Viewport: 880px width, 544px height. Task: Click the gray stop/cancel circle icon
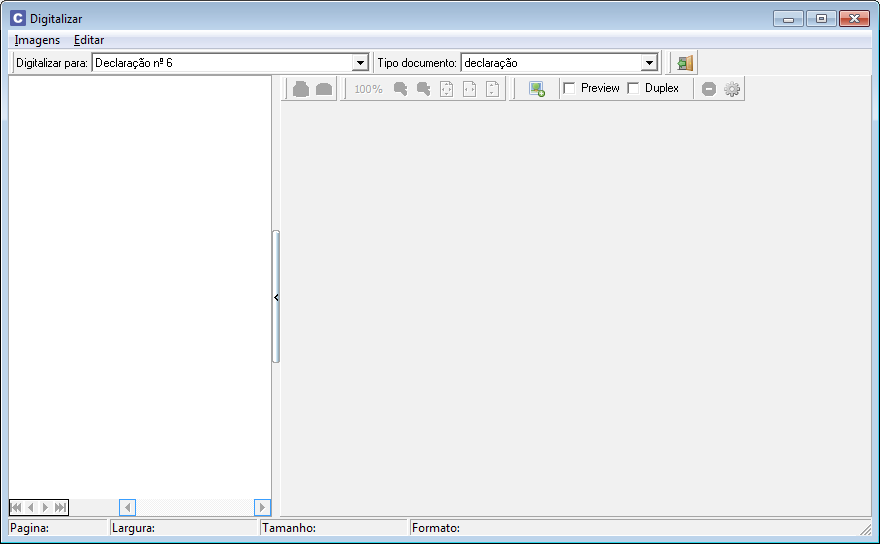click(x=709, y=89)
